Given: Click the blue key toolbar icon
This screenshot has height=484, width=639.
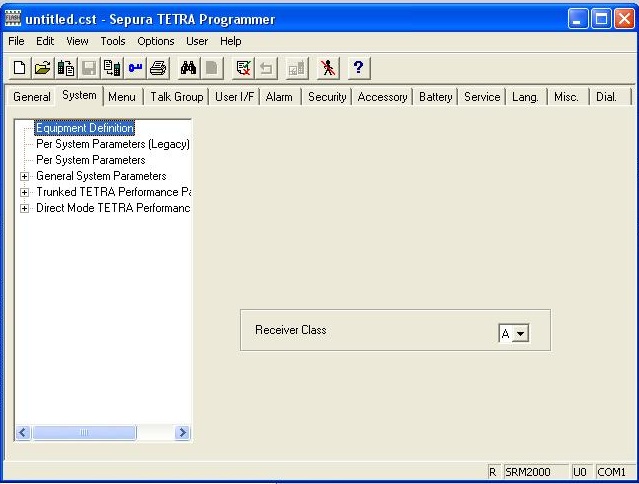Looking at the screenshot, I should pos(135,68).
